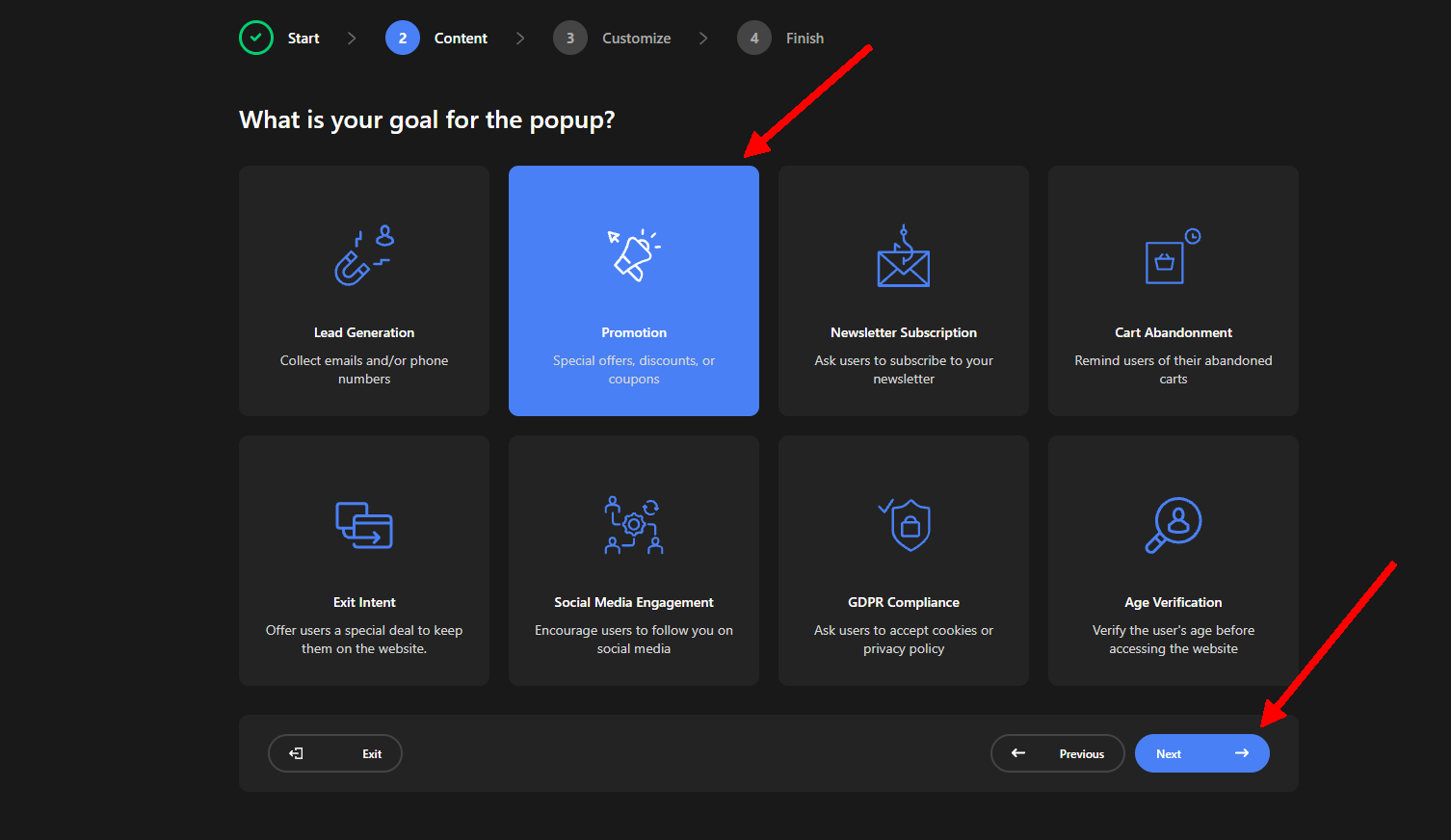Go back with the Previous label

click(1082, 754)
